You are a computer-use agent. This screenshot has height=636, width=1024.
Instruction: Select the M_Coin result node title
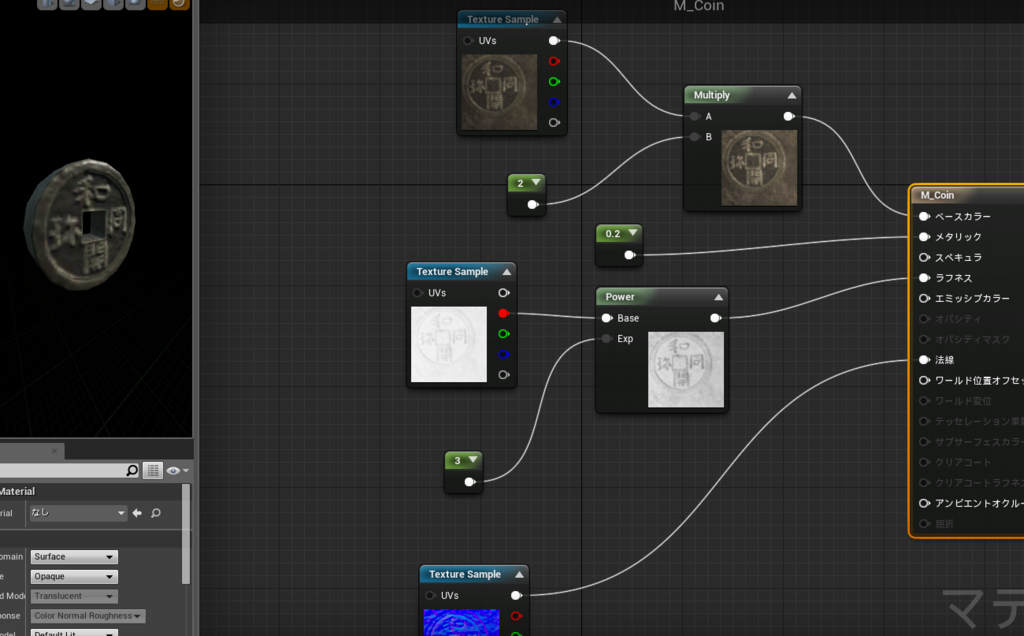point(937,195)
